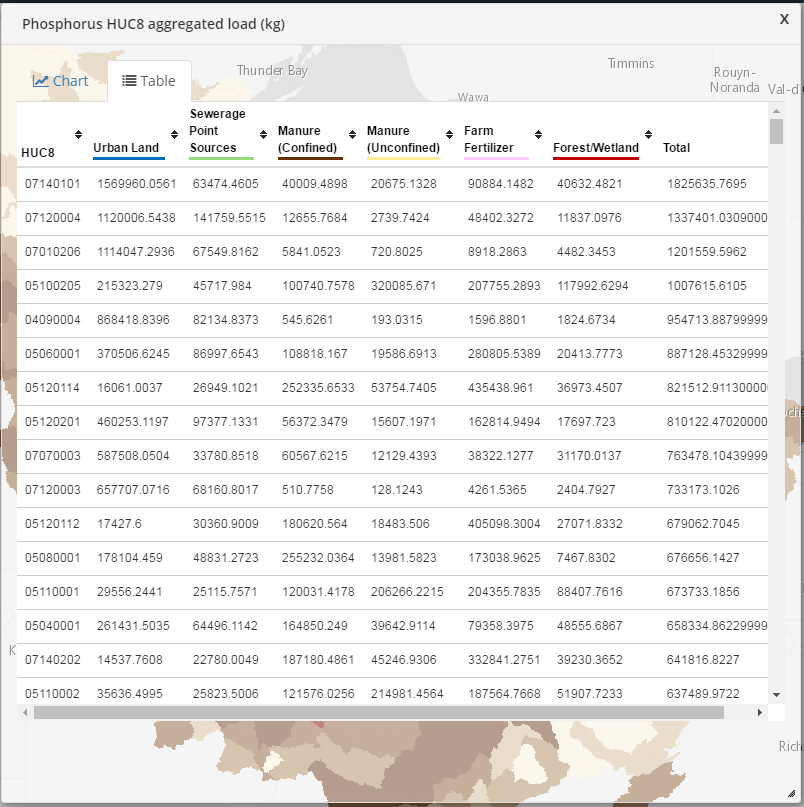The width and height of the screenshot is (804, 807).
Task: Click horizontal scrollbar left arrow
Action: tap(25, 713)
